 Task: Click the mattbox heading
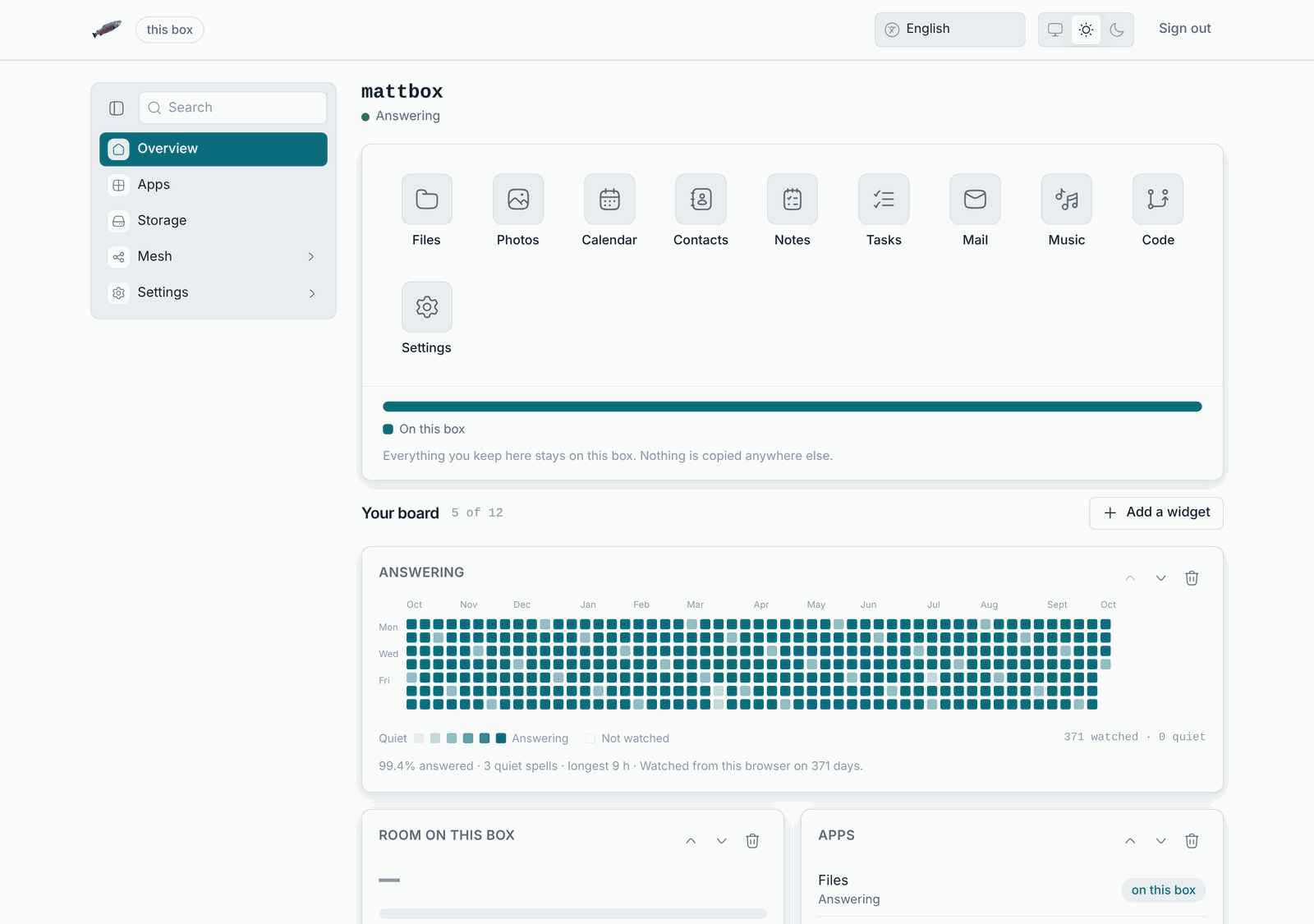(402, 92)
